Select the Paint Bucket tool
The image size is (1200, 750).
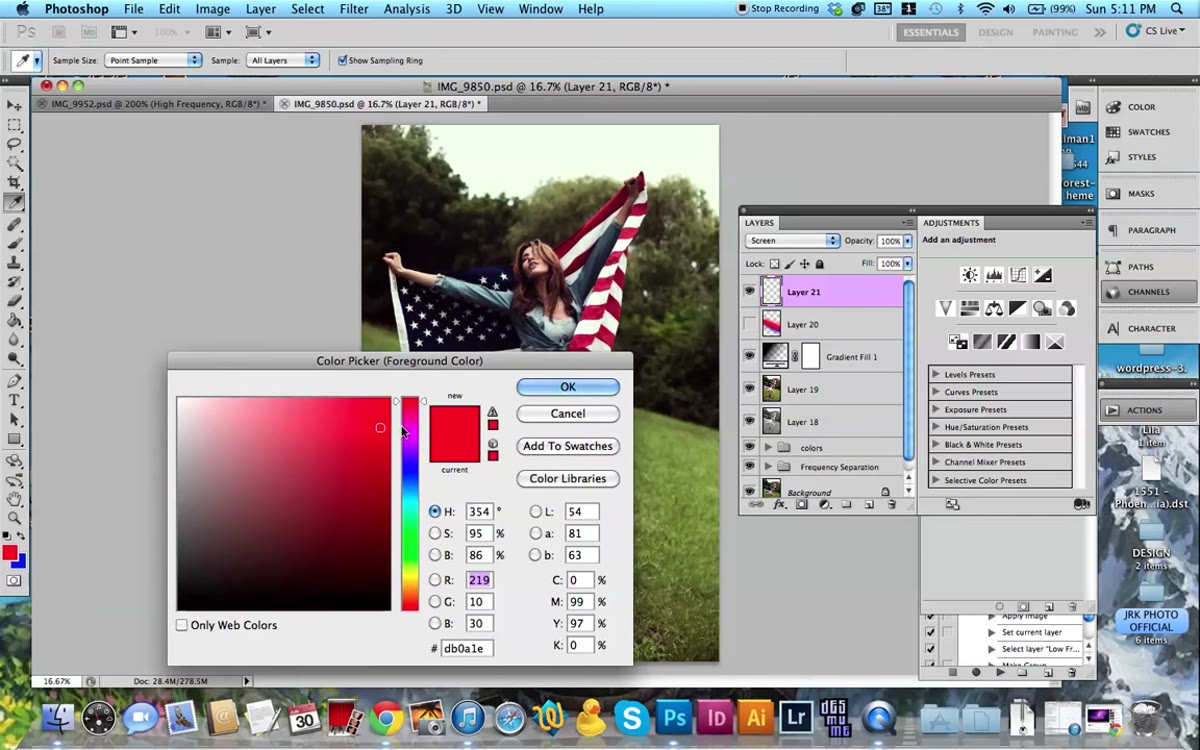pos(14,321)
